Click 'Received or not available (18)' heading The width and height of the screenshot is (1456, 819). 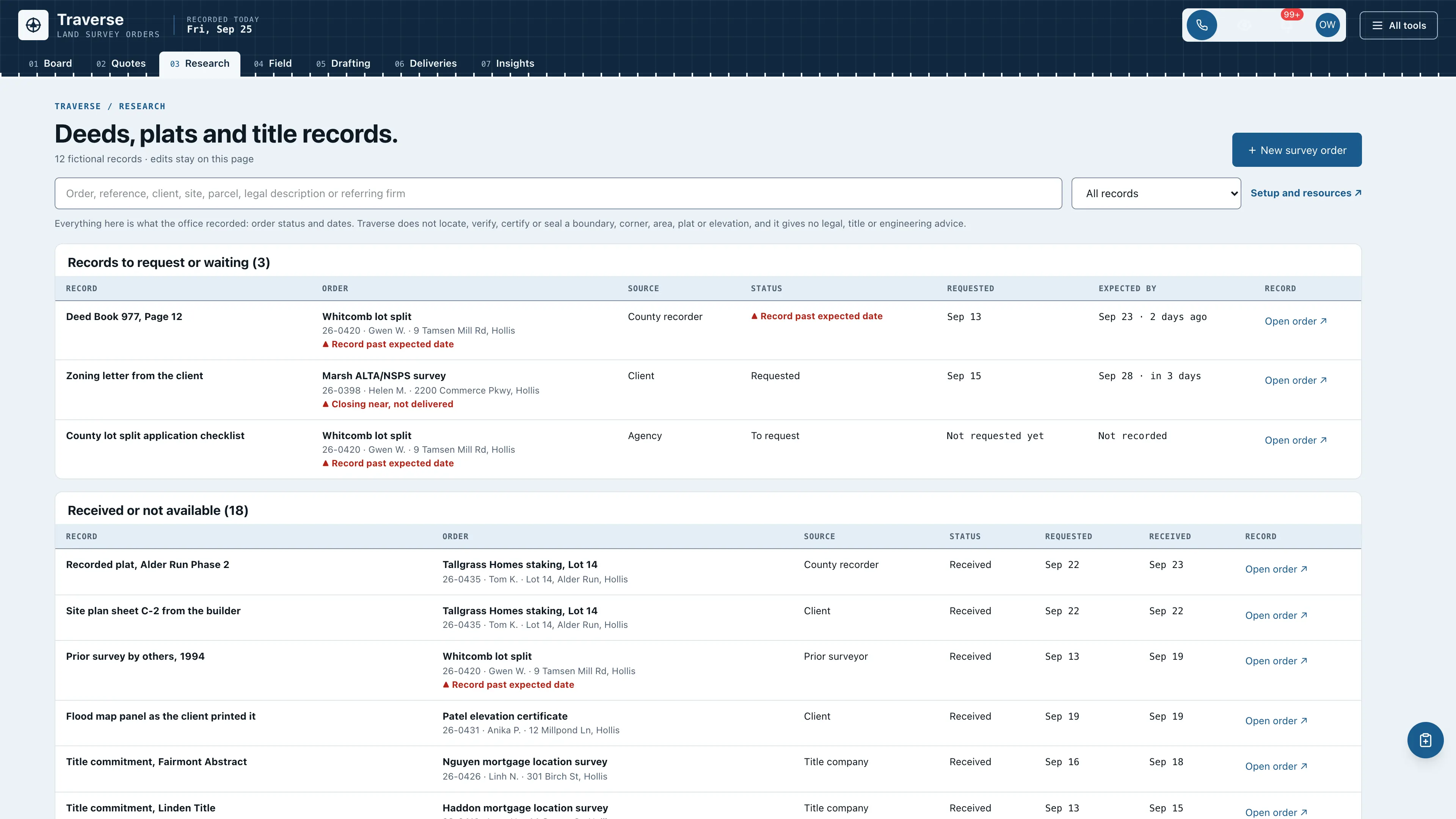(158, 510)
